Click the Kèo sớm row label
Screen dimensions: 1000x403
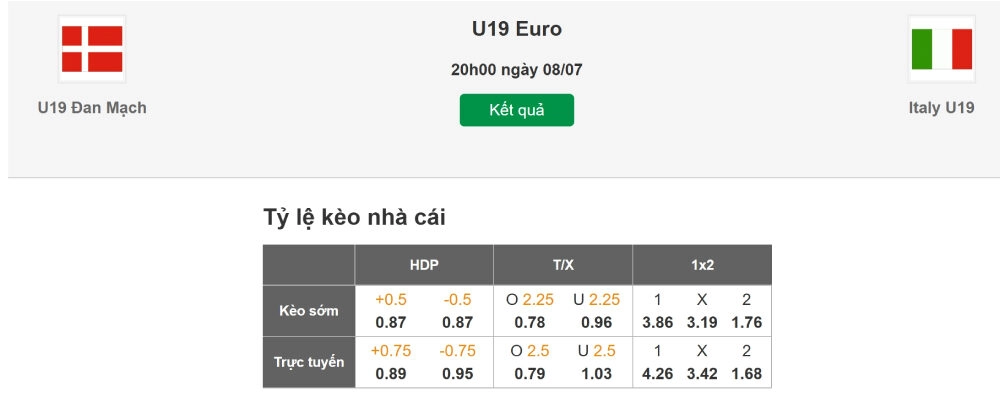point(309,311)
